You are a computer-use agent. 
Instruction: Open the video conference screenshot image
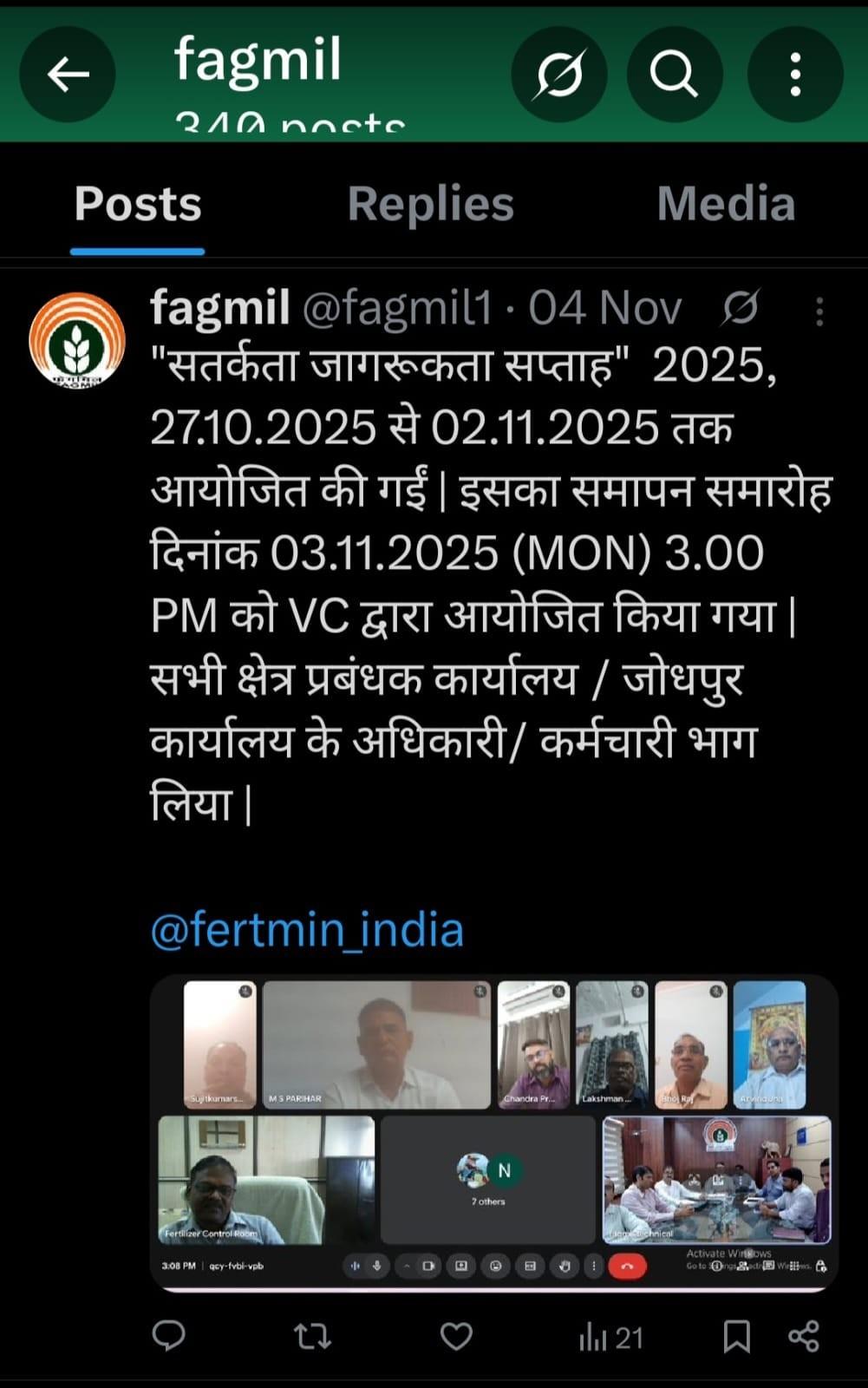[x=494, y=1133]
